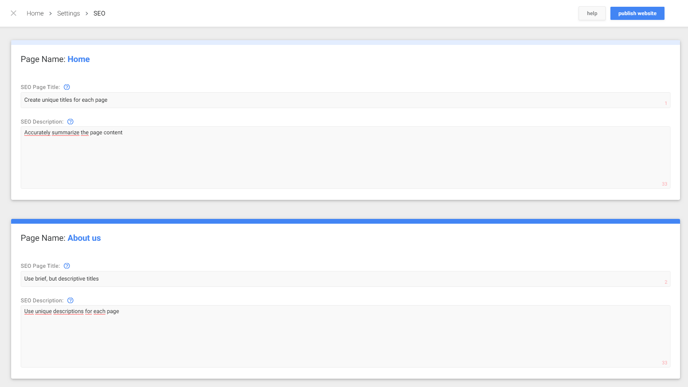
Task: Publish the website
Action: (x=637, y=13)
